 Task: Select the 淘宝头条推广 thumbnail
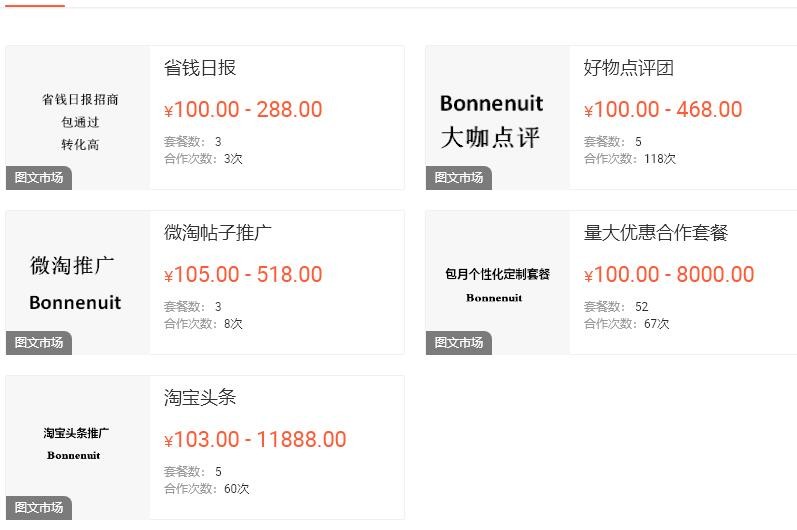78,448
